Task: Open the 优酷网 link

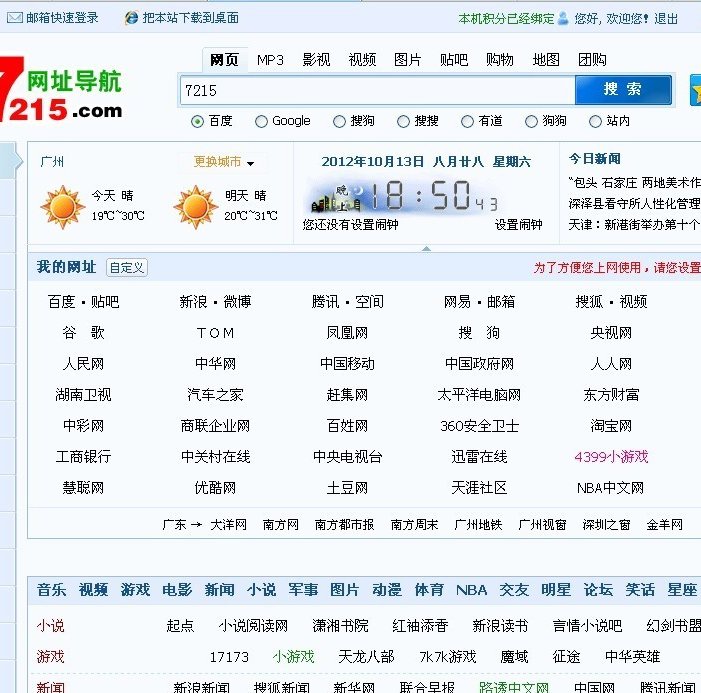Action: point(215,487)
